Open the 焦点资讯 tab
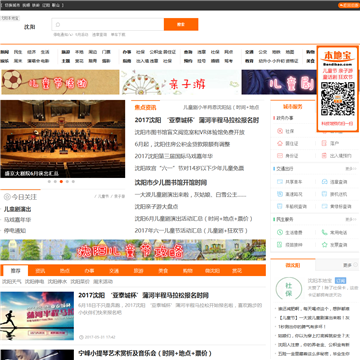Screen dimensions: 360x360 point(145,107)
